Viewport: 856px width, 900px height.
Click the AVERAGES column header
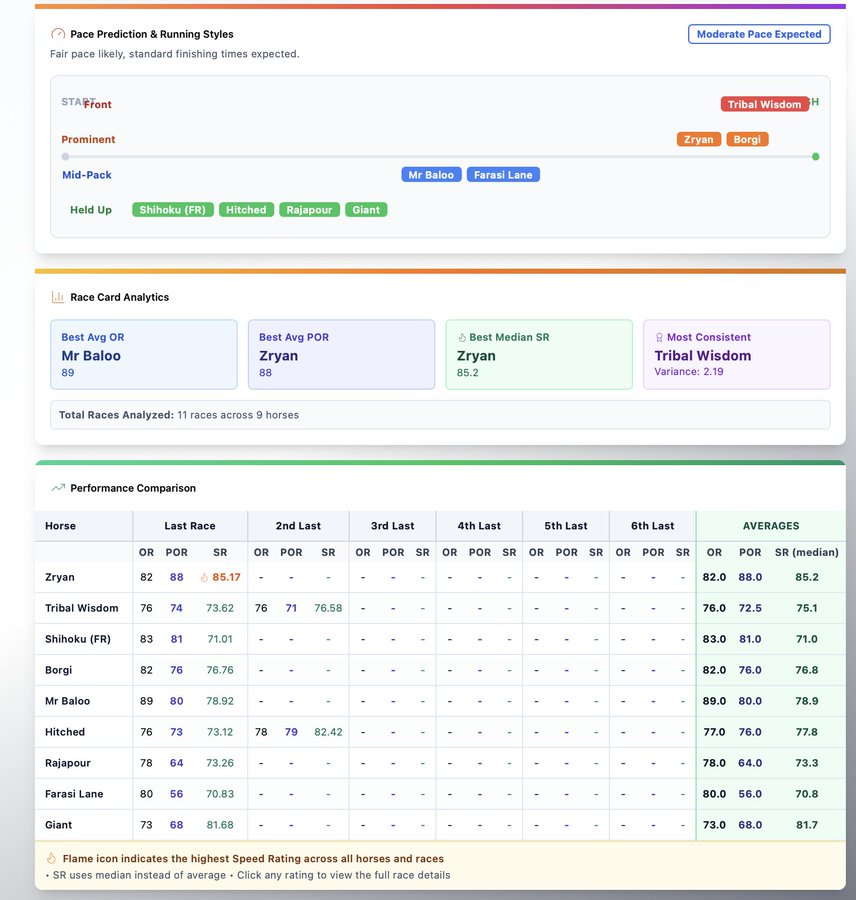(770, 526)
